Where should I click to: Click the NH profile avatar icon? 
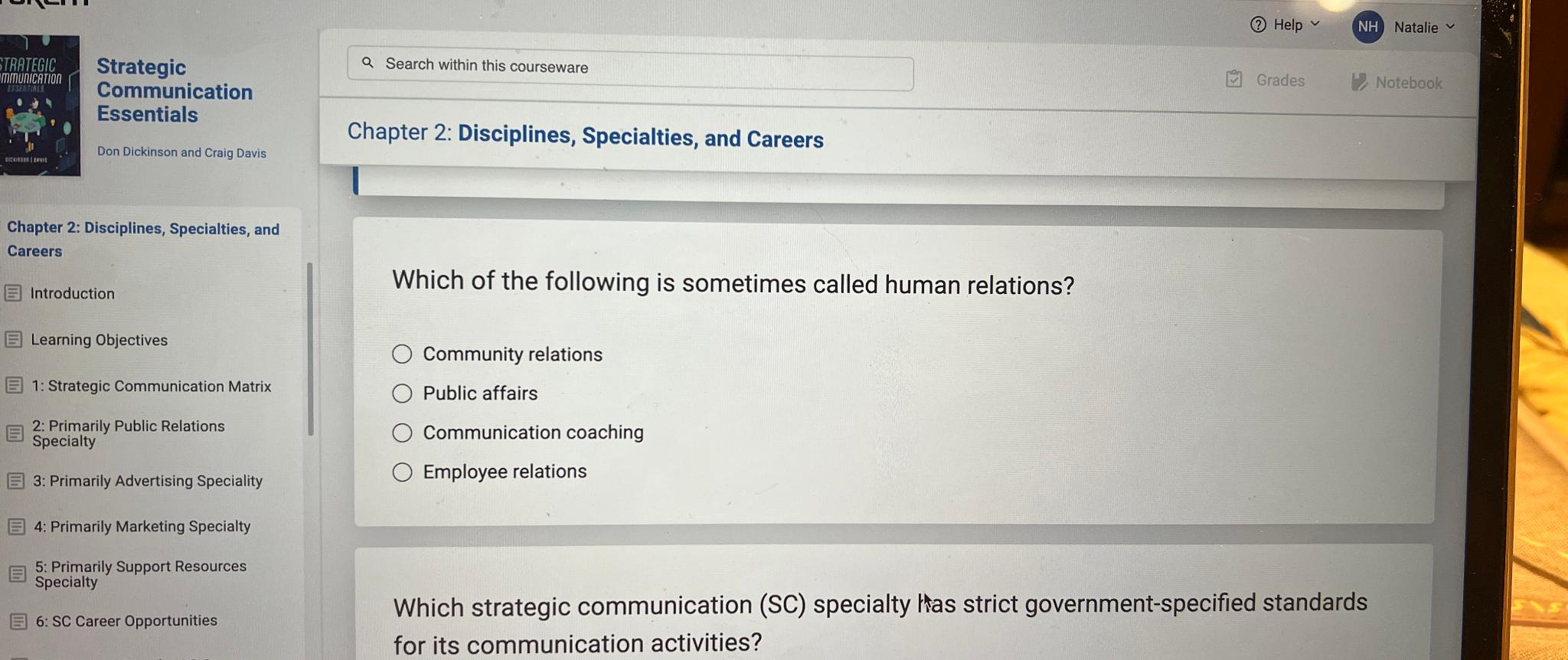[x=1367, y=27]
